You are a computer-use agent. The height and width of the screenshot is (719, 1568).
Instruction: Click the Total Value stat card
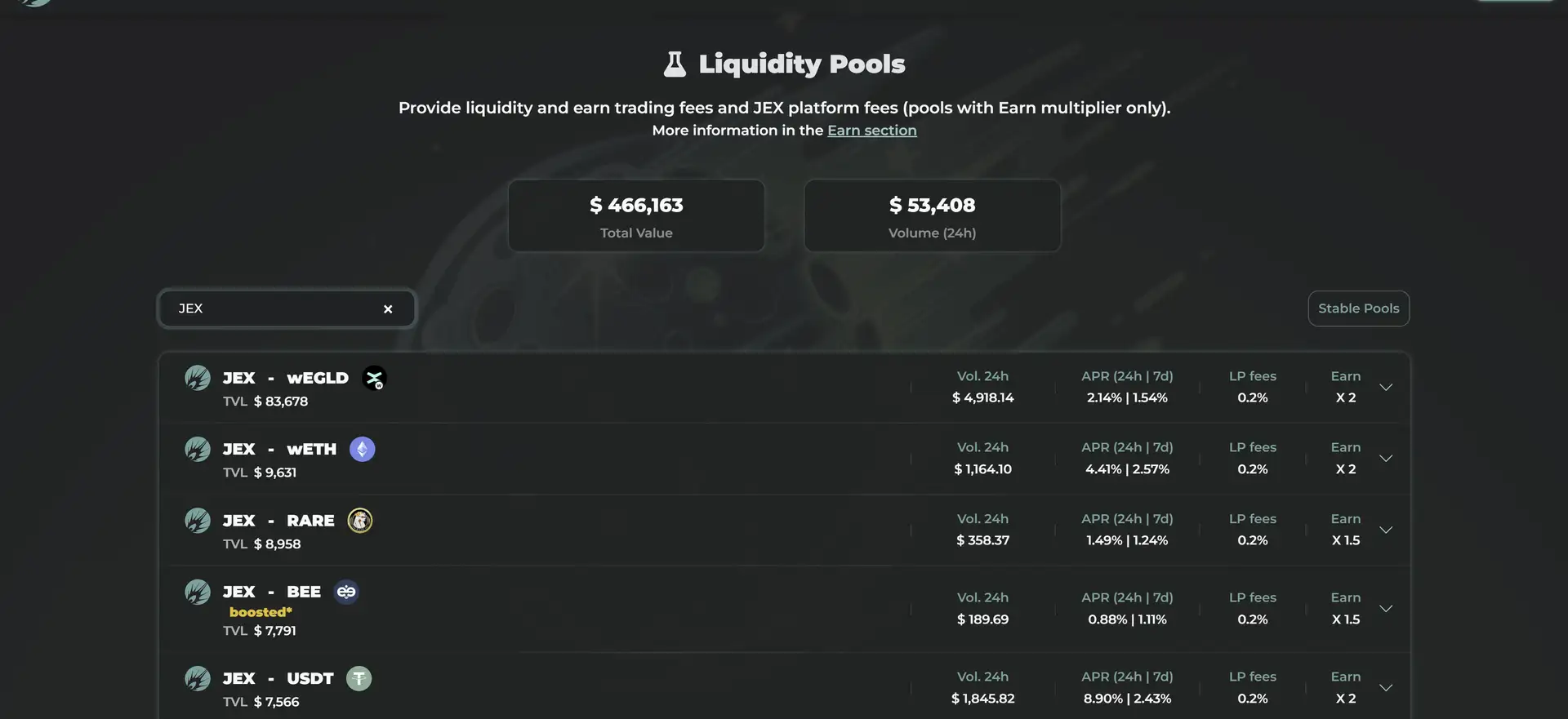(636, 216)
